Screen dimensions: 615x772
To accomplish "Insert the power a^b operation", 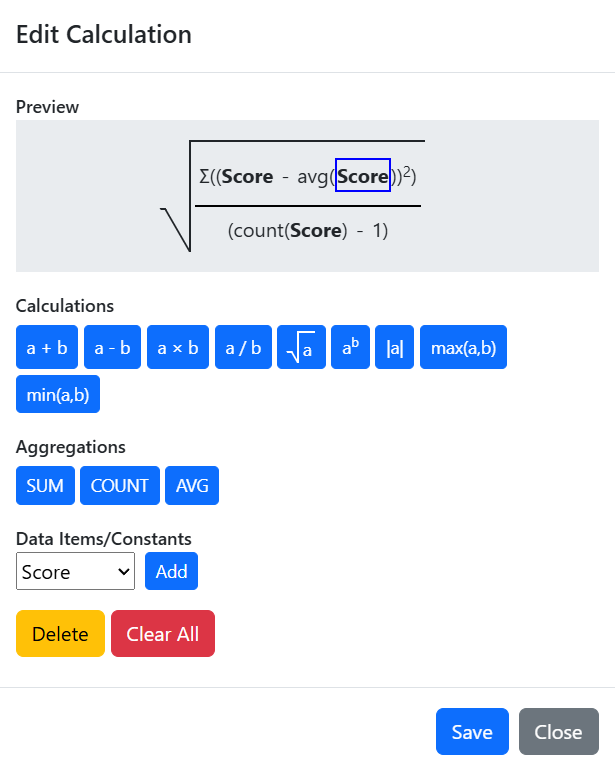I will point(351,347).
